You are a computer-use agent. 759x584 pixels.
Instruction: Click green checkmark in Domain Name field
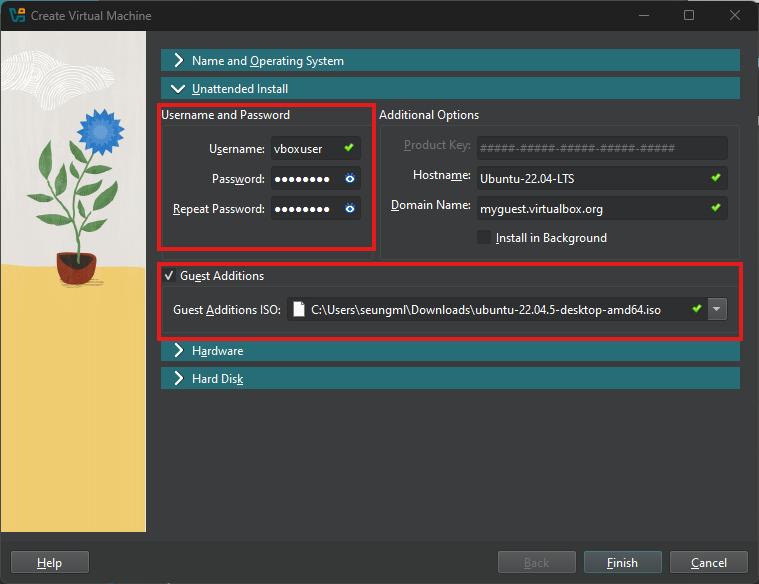(716, 208)
